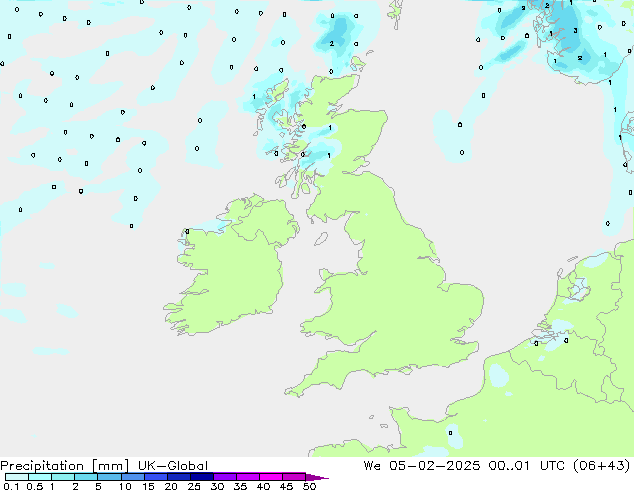
Task: Click the 25–30 mm navy legend swatch
Action: 202,477
